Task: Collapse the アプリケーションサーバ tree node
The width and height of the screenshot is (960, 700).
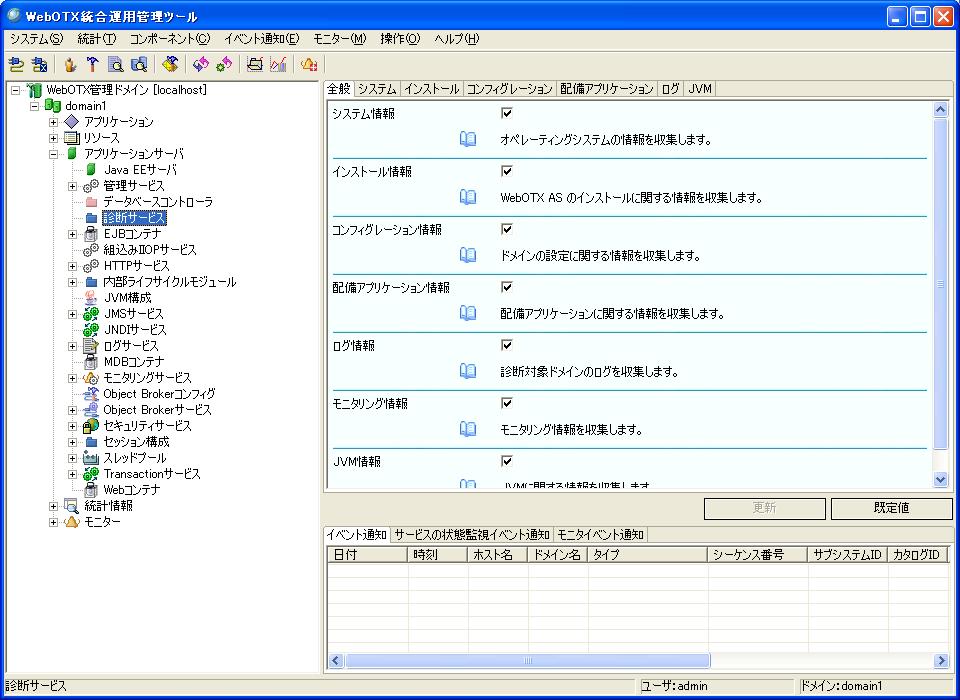Action: pyautogui.click(x=54, y=154)
